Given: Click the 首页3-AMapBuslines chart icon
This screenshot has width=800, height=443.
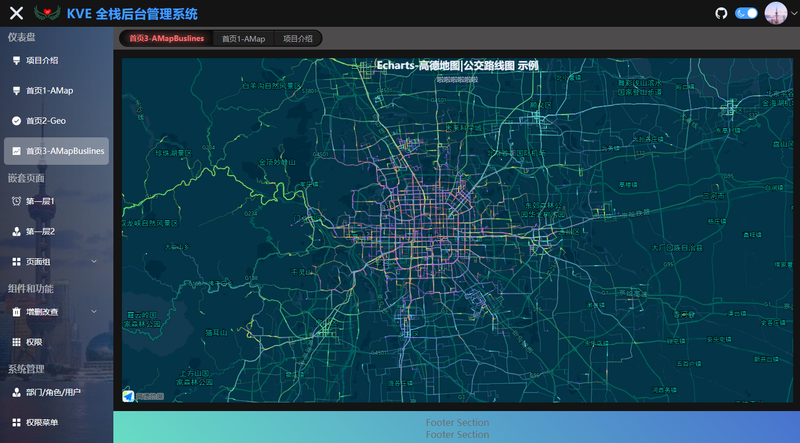Looking at the screenshot, I should coord(16,151).
